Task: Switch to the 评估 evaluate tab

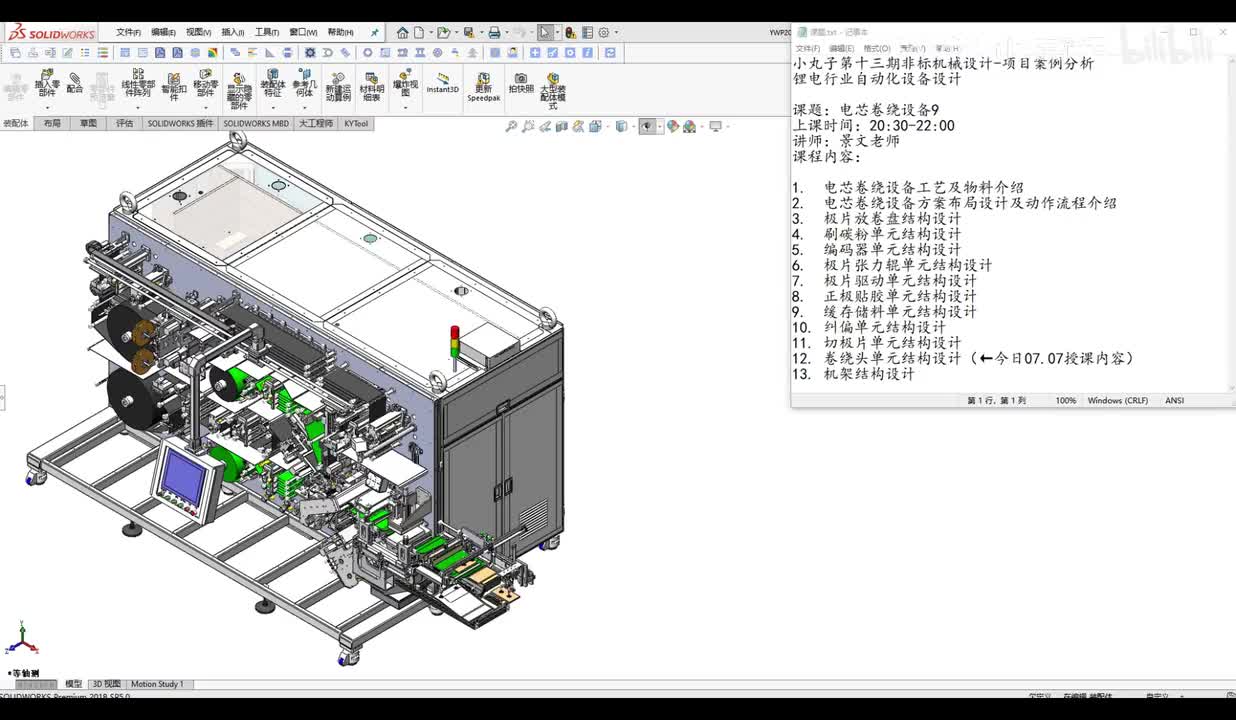Action: click(x=124, y=124)
